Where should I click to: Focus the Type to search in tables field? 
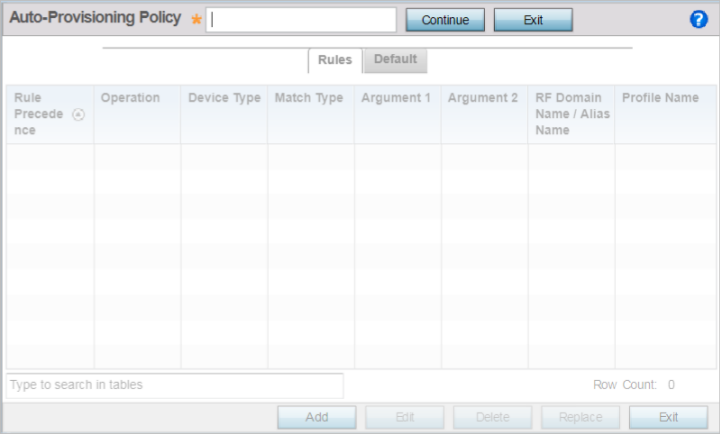click(174, 385)
